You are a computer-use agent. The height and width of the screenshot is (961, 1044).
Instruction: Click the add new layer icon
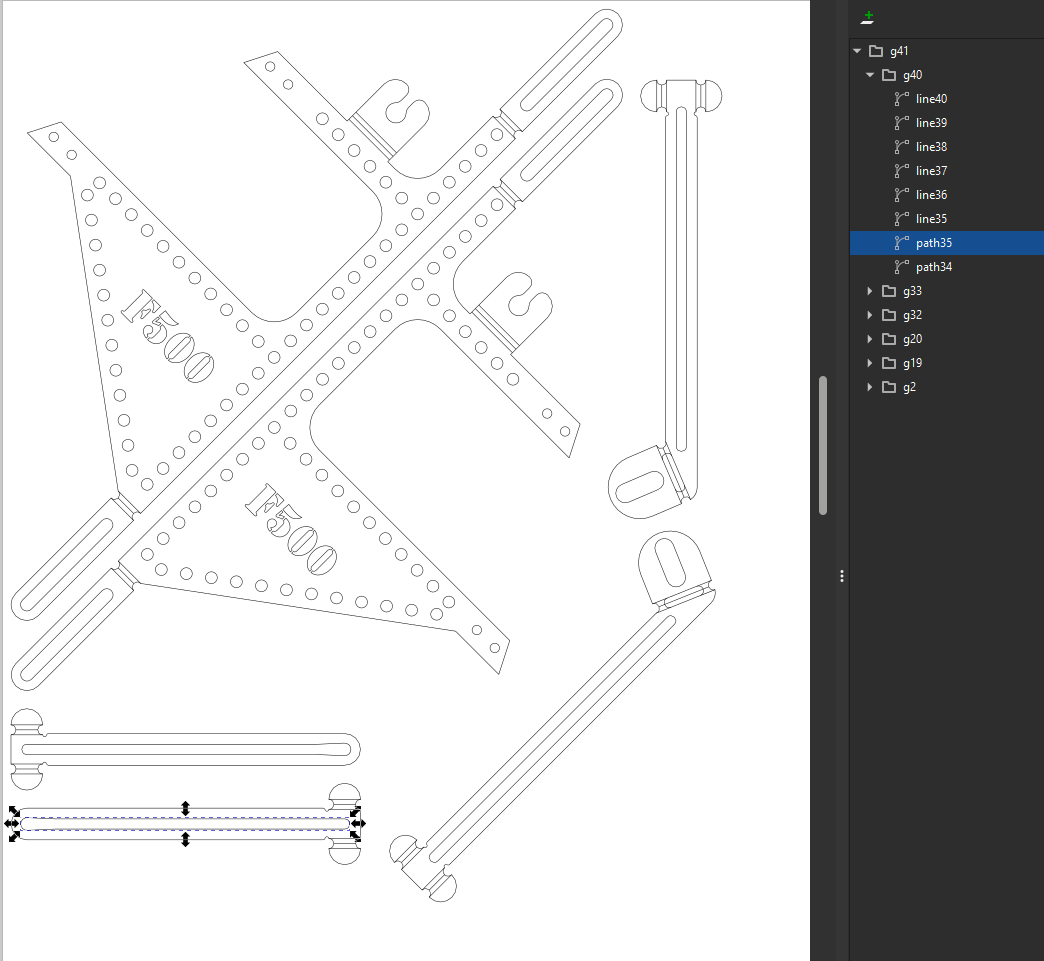tap(867, 17)
